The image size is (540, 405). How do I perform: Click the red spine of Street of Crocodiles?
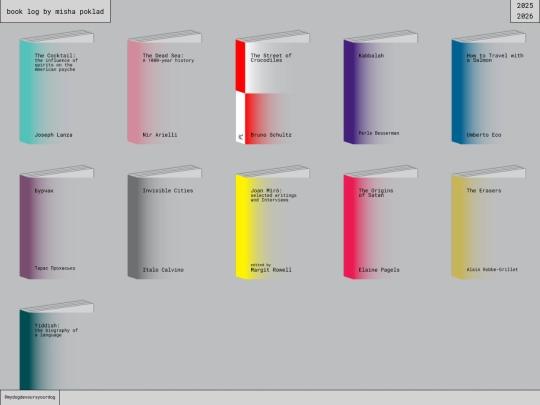(240, 66)
